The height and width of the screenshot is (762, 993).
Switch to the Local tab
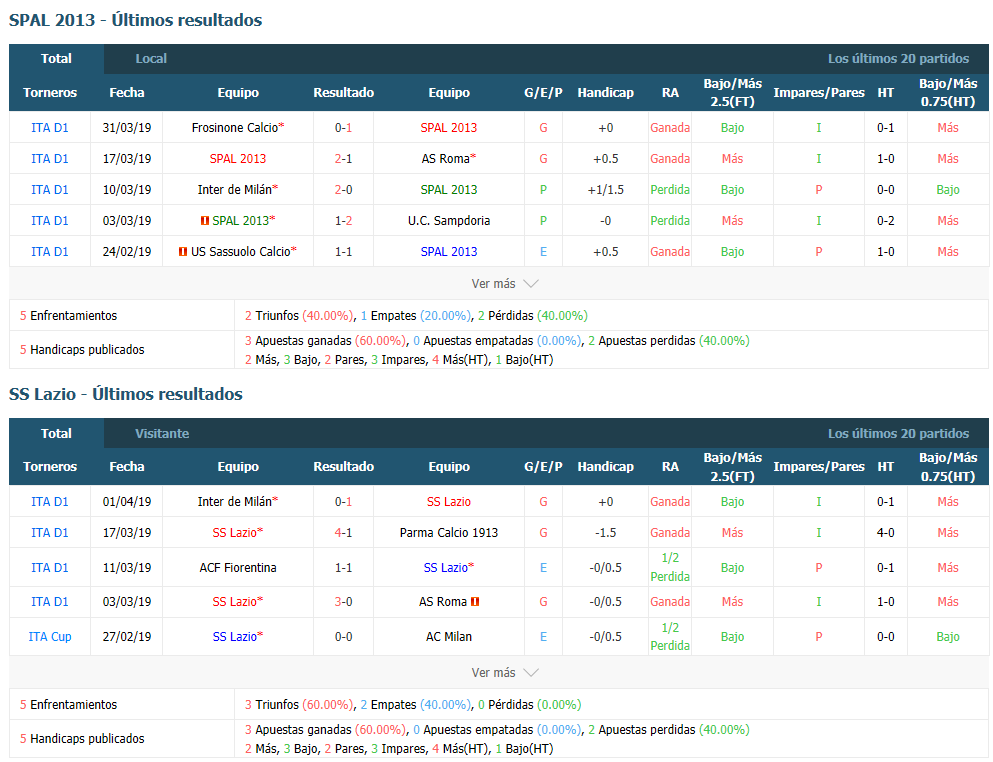pos(151,59)
